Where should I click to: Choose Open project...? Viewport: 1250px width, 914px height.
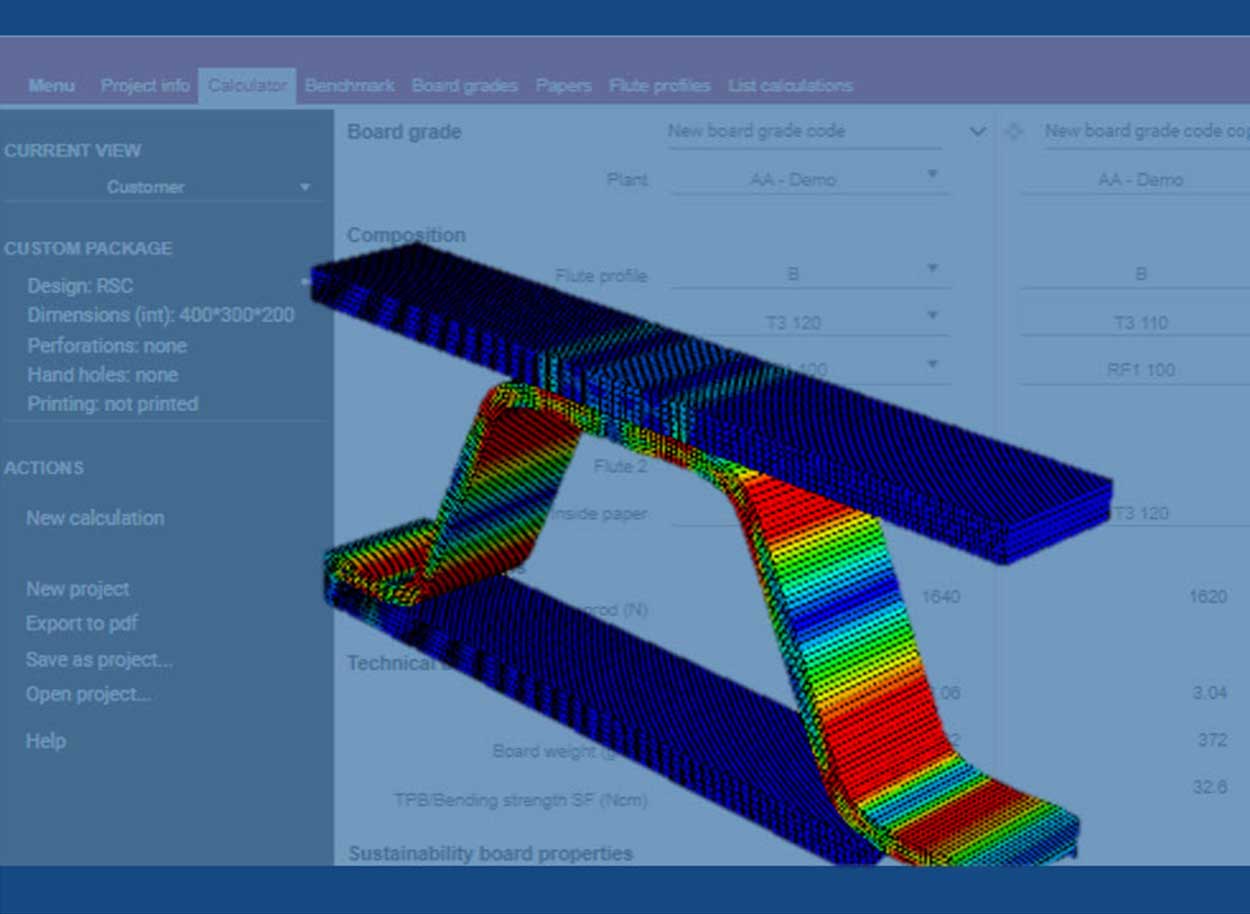[x=89, y=694]
